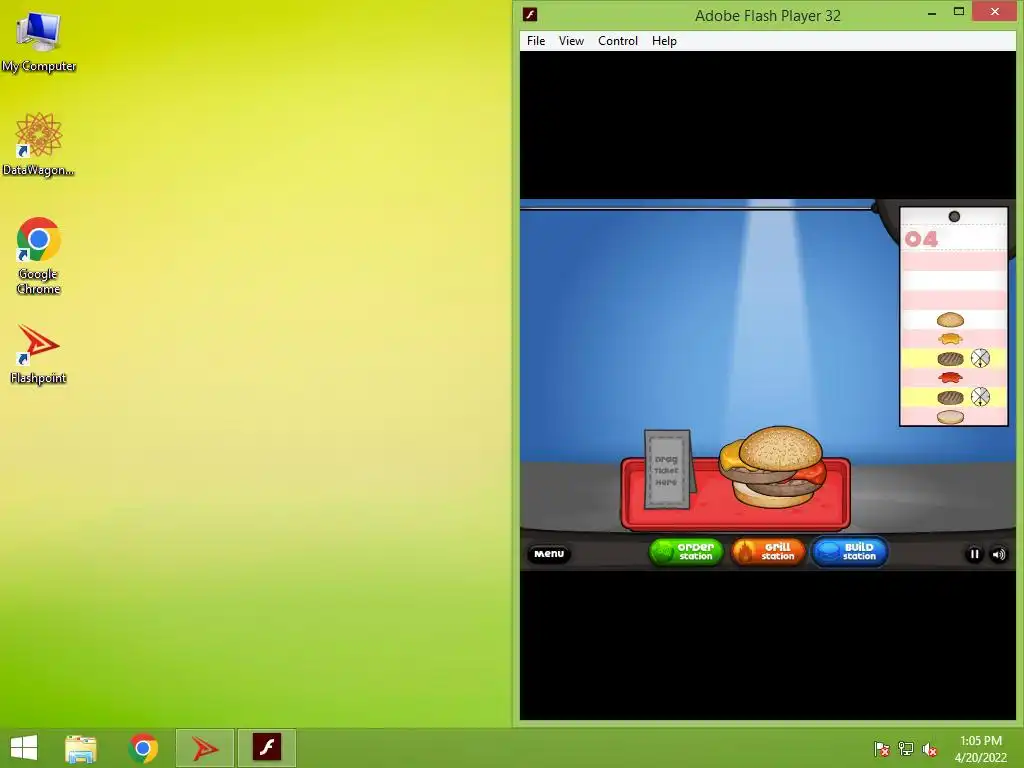Switch to the Grill Station

tap(767, 552)
